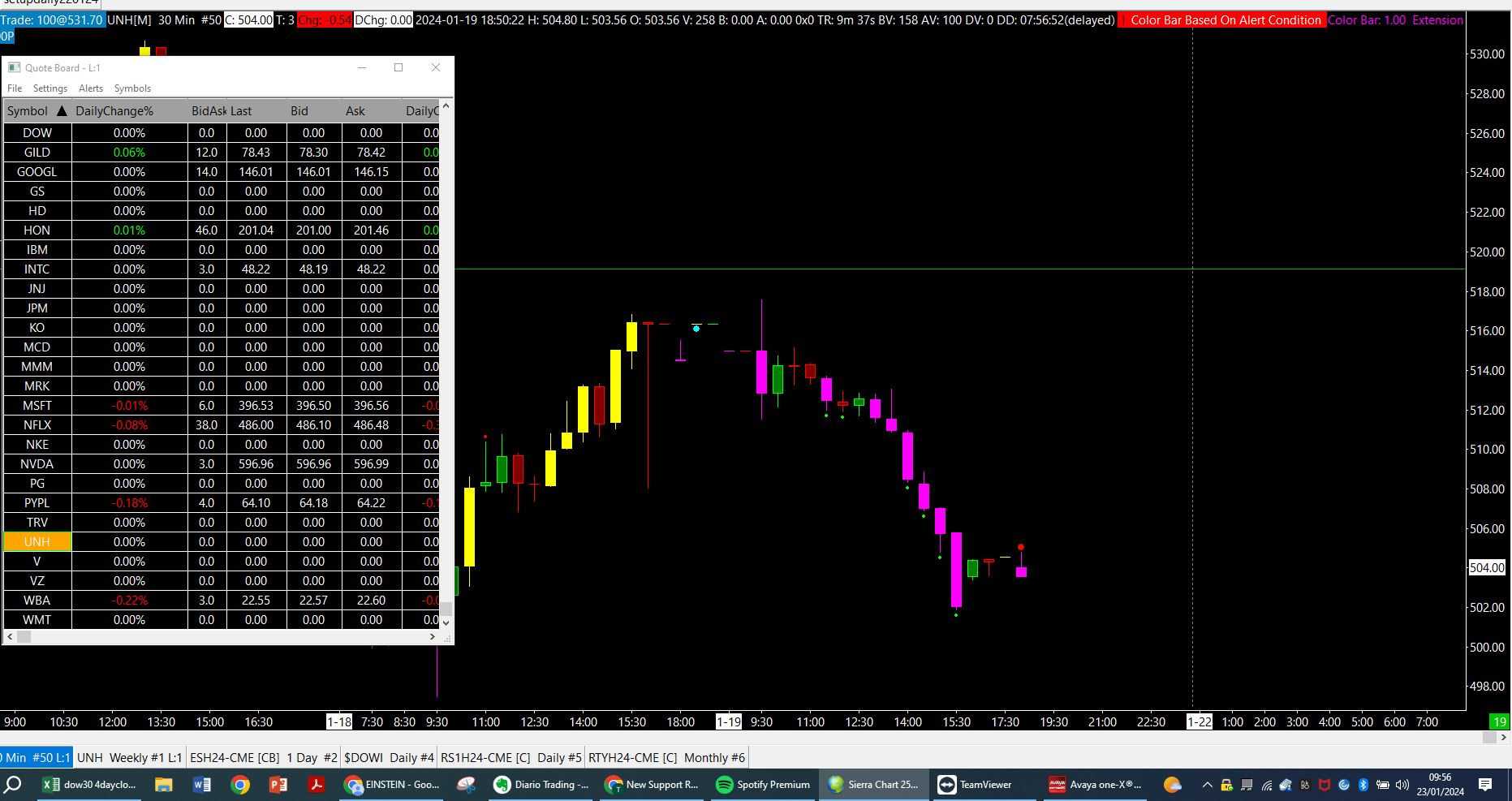Open the Alerts menu in Quote Board
The image size is (1512, 801).
pos(91,88)
